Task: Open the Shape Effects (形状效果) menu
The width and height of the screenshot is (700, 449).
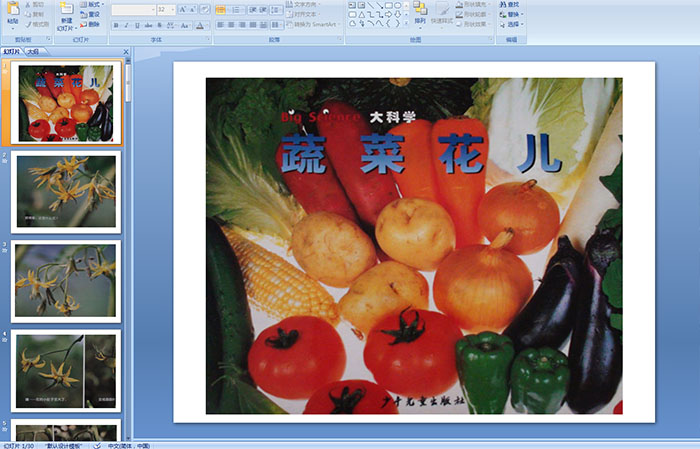Action: [x=473, y=24]
